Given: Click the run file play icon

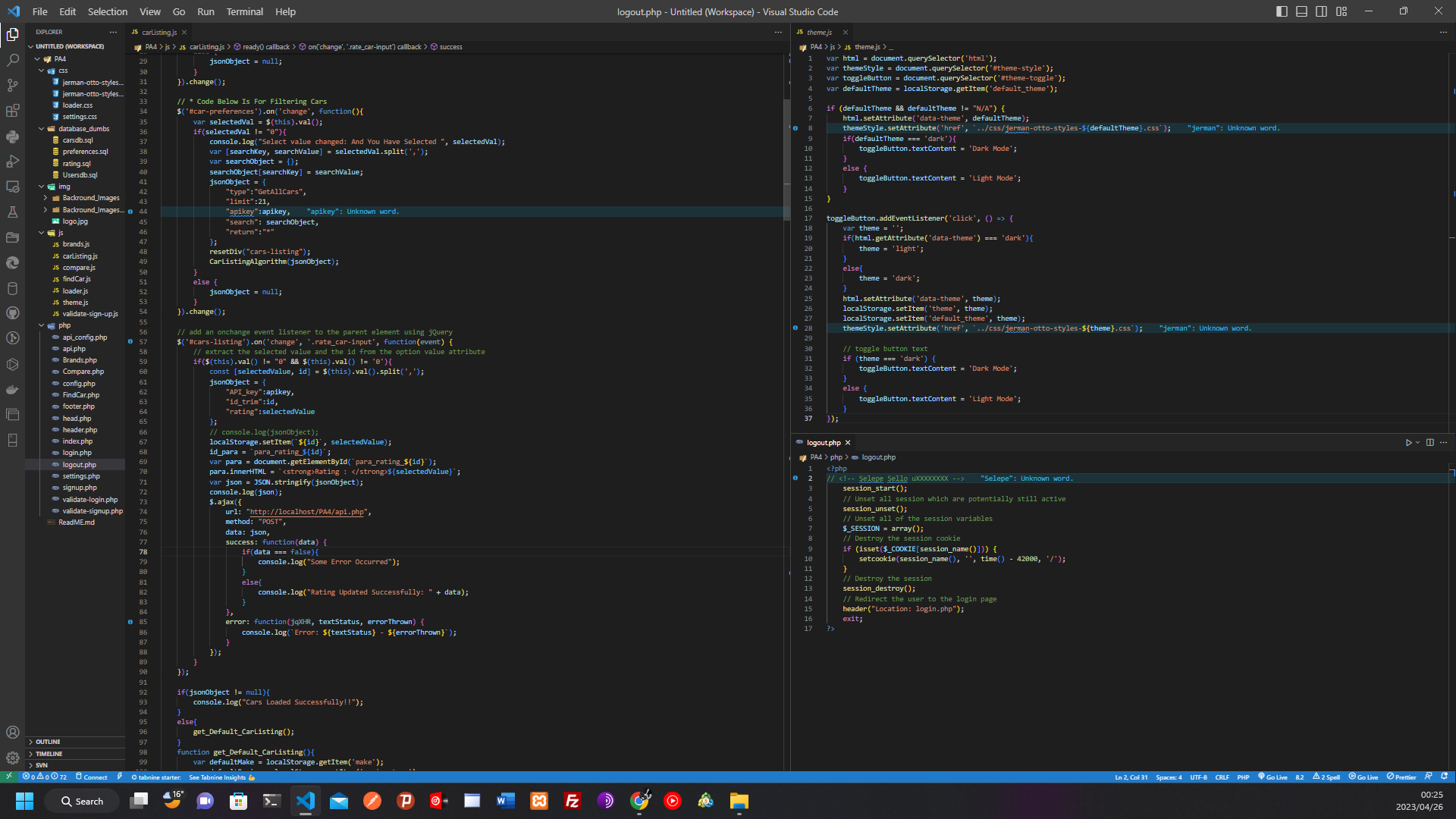Looking at the screenshot, I should point(1408,443).
